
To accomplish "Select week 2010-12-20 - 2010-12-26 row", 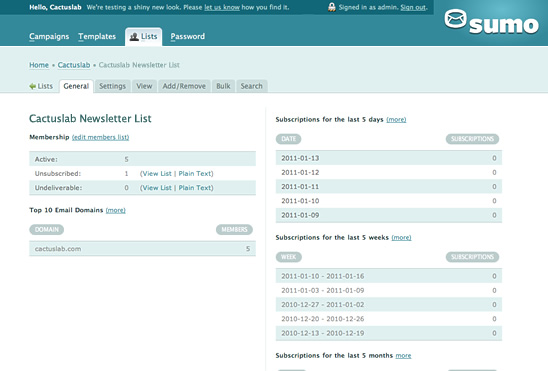I will 389,319.
